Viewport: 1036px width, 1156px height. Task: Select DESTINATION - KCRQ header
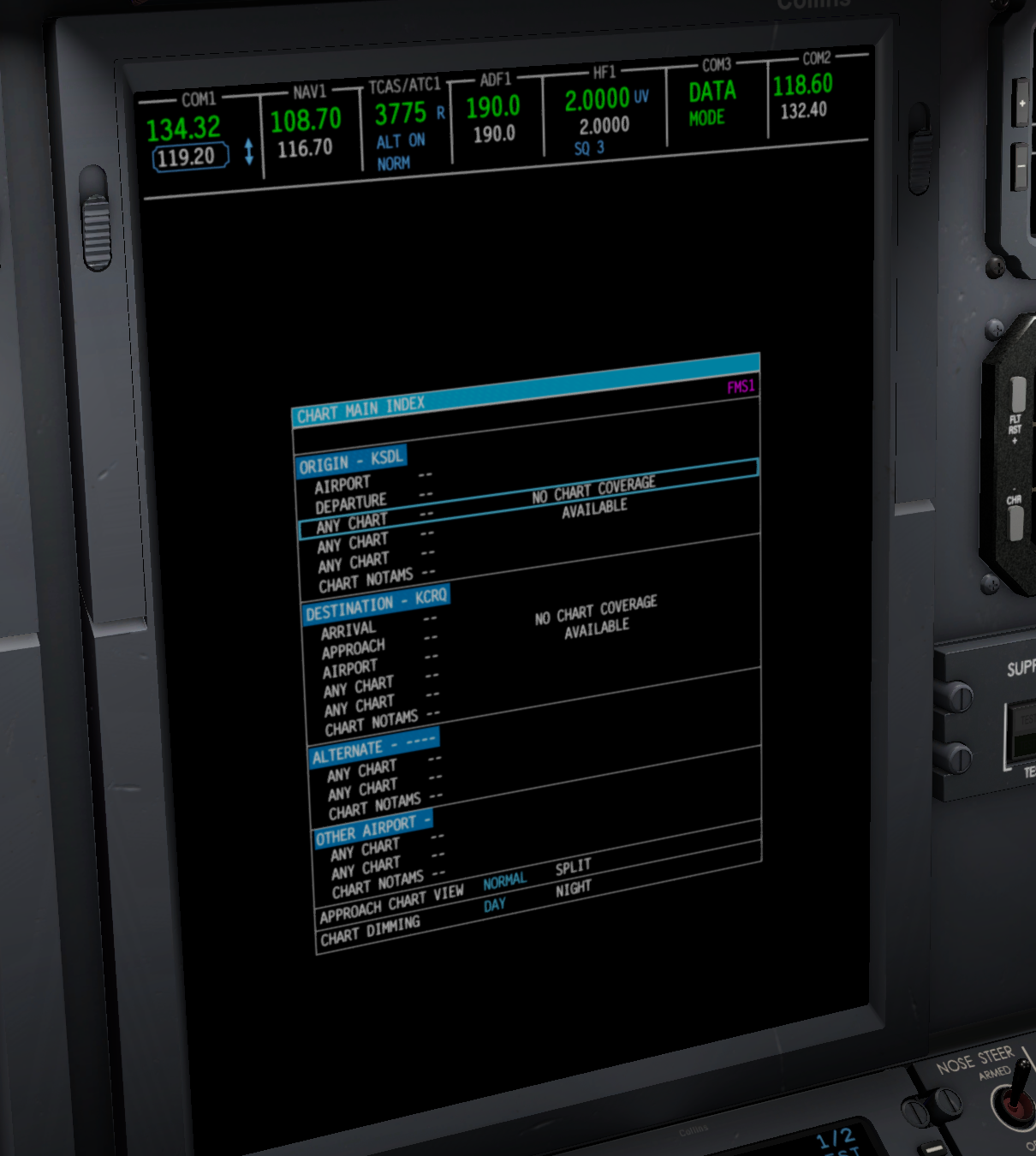click(376, 605)
